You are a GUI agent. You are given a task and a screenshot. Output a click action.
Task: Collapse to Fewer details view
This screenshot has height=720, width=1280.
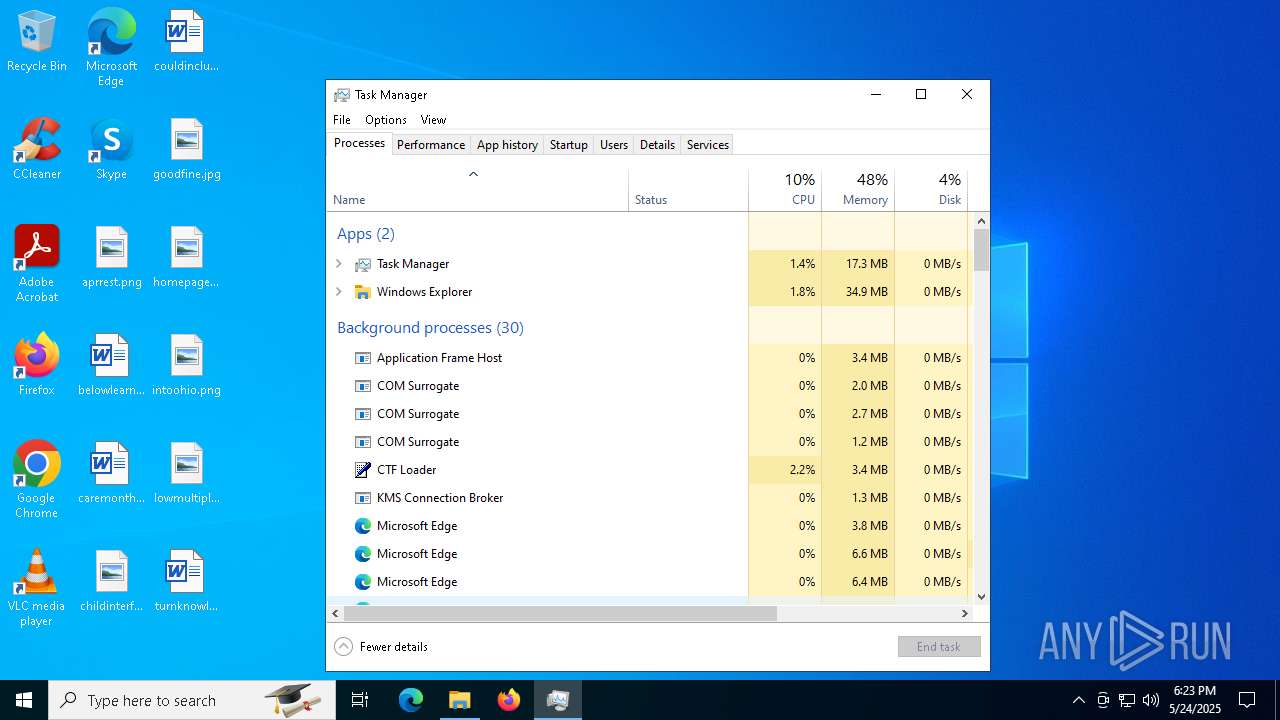pos(381,647)
